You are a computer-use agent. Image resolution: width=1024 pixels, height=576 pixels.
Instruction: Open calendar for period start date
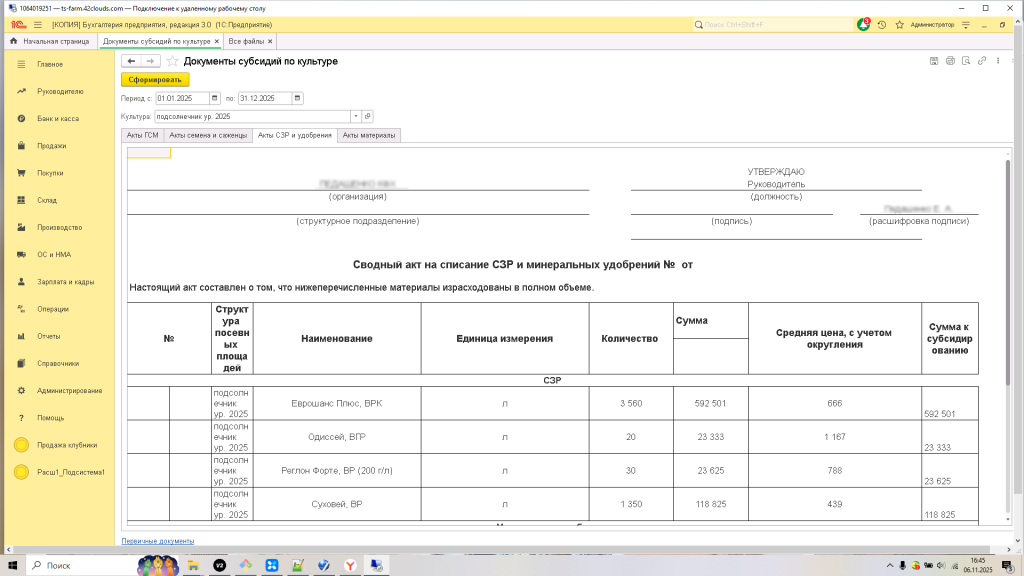[214, 98]
